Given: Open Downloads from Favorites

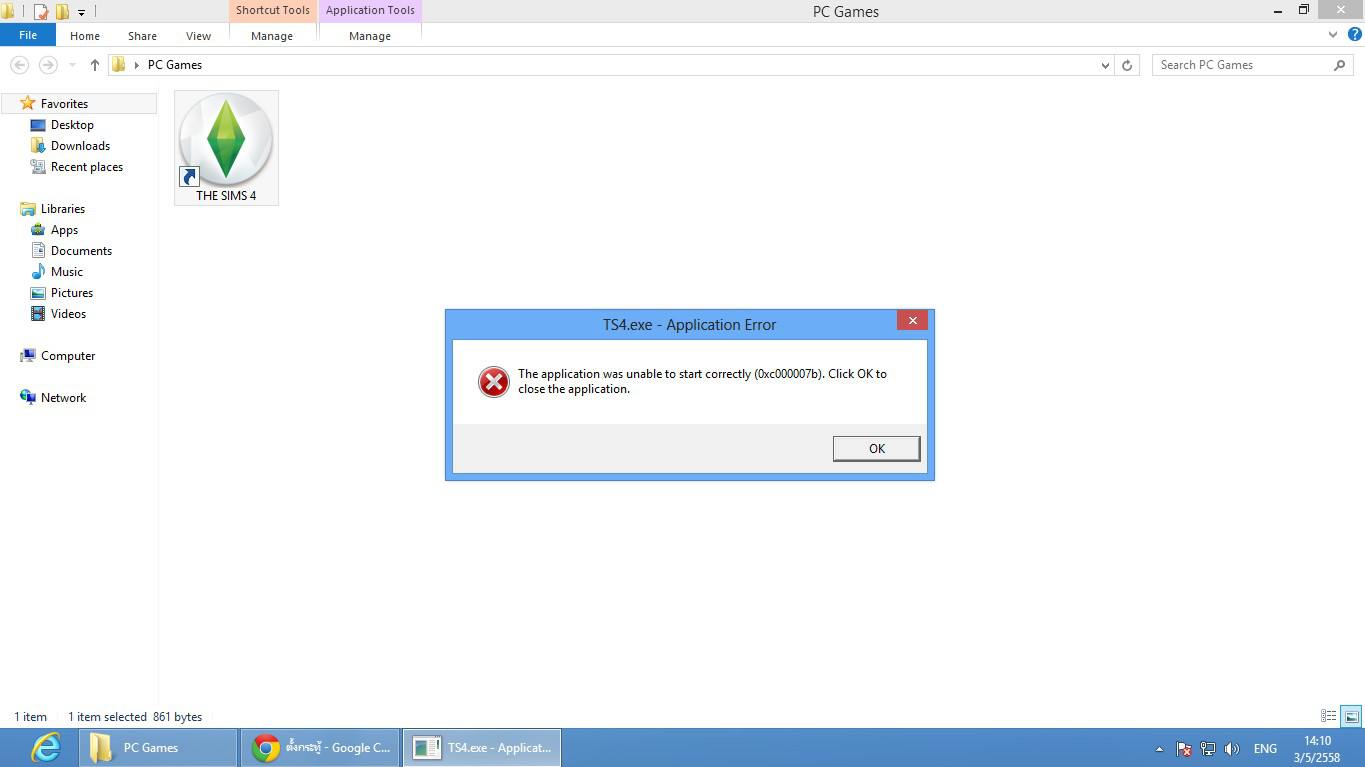Looking at the screenshot, I should point(80,146).
